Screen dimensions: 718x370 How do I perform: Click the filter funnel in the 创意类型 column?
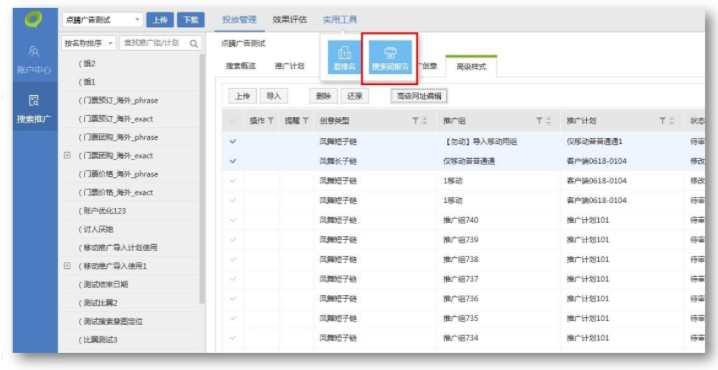tap(415, 121)
